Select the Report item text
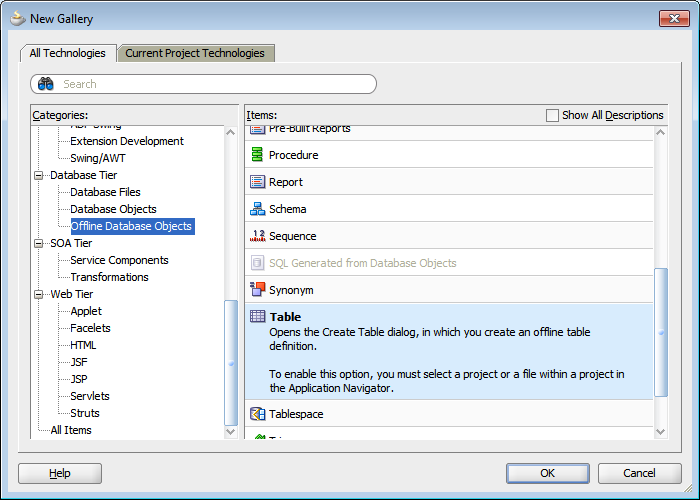The height and width of the screenshot is (500, 700). (286, 182)
